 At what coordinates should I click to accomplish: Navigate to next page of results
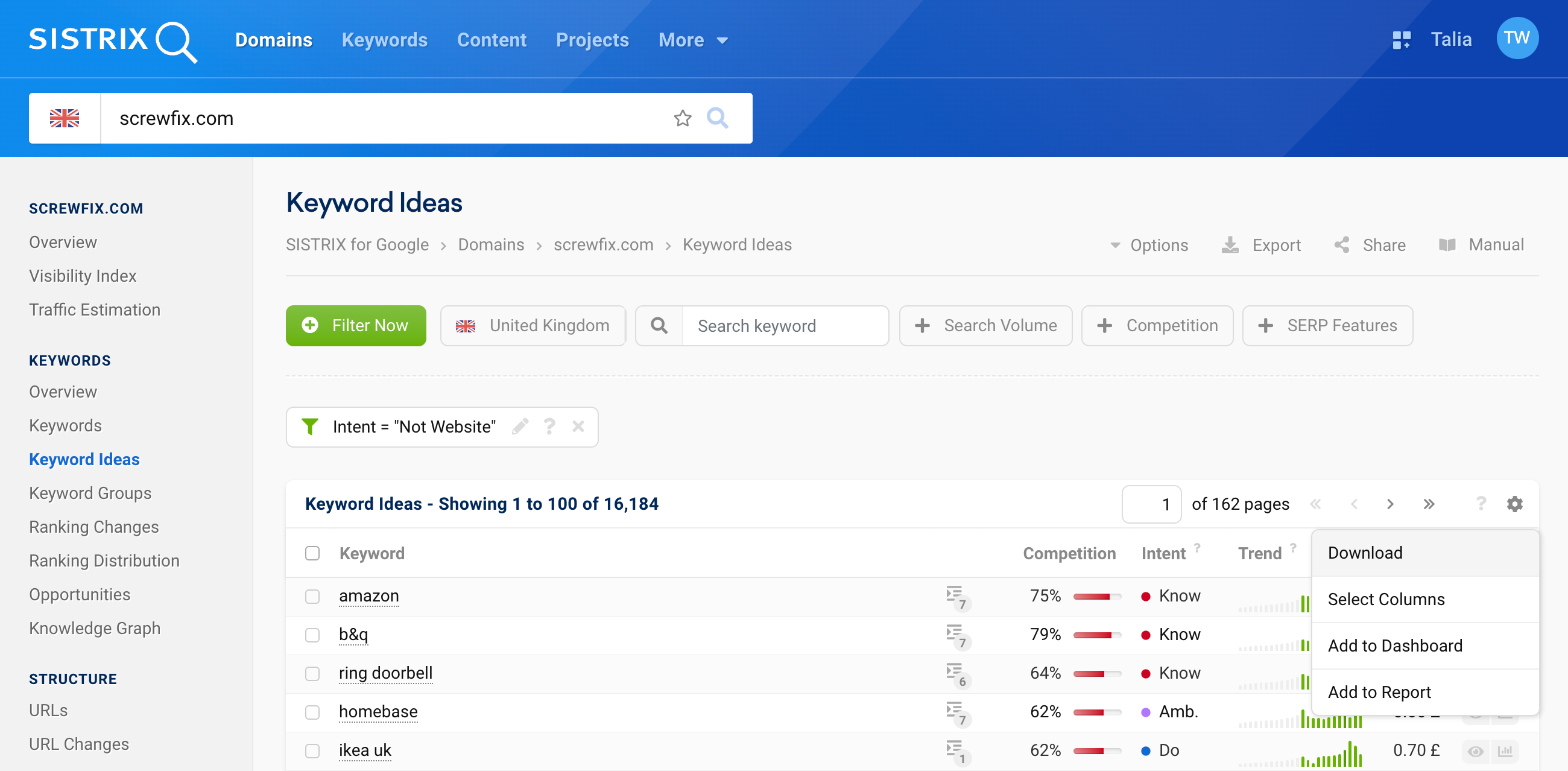[x=1391, y=504]
